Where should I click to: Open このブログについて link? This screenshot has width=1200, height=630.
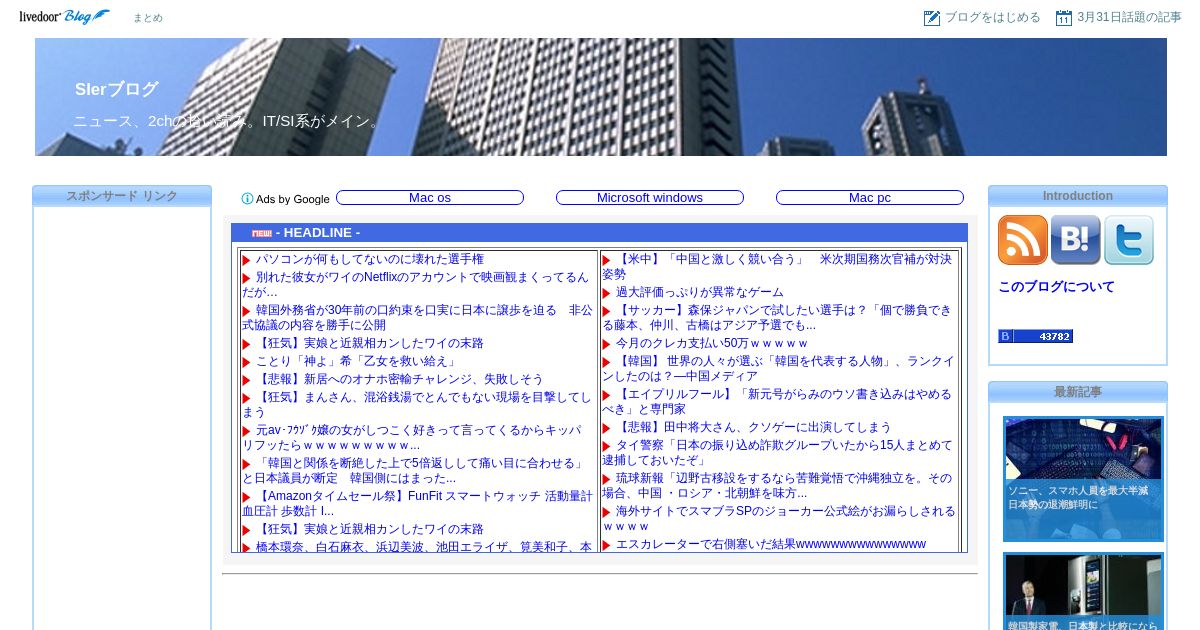click(1056, 287)
